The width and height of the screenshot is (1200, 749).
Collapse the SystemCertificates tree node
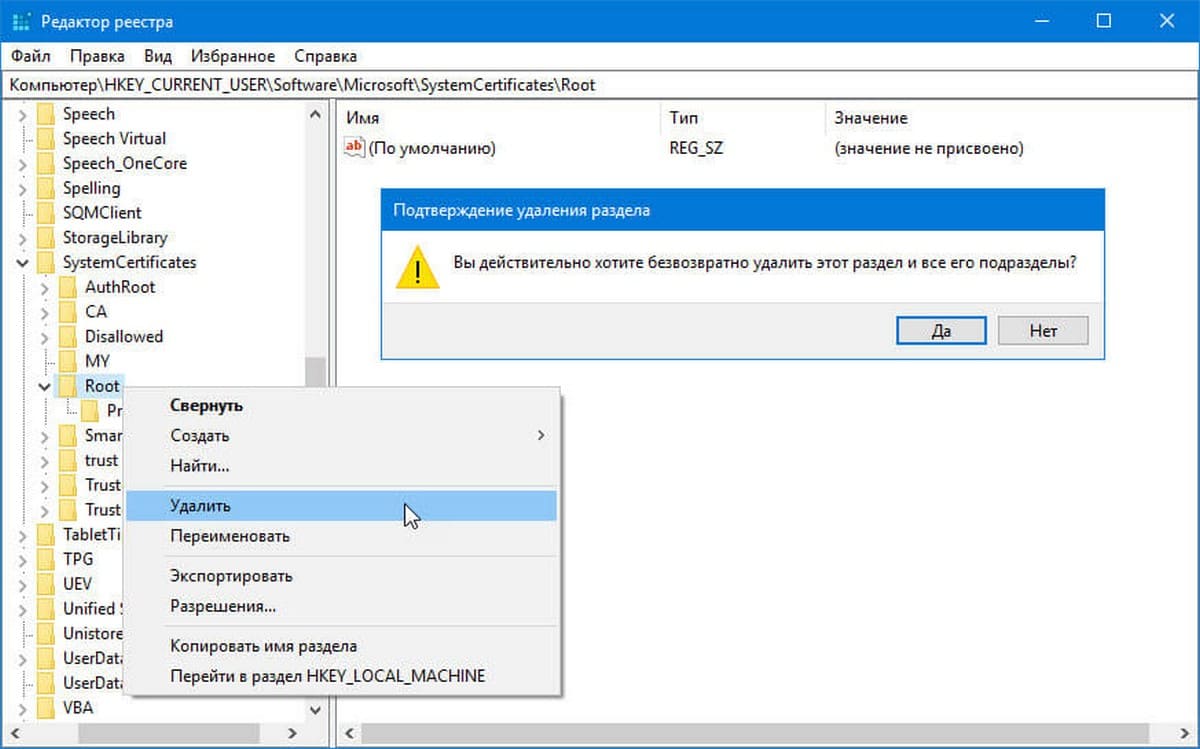click(23, 263)
